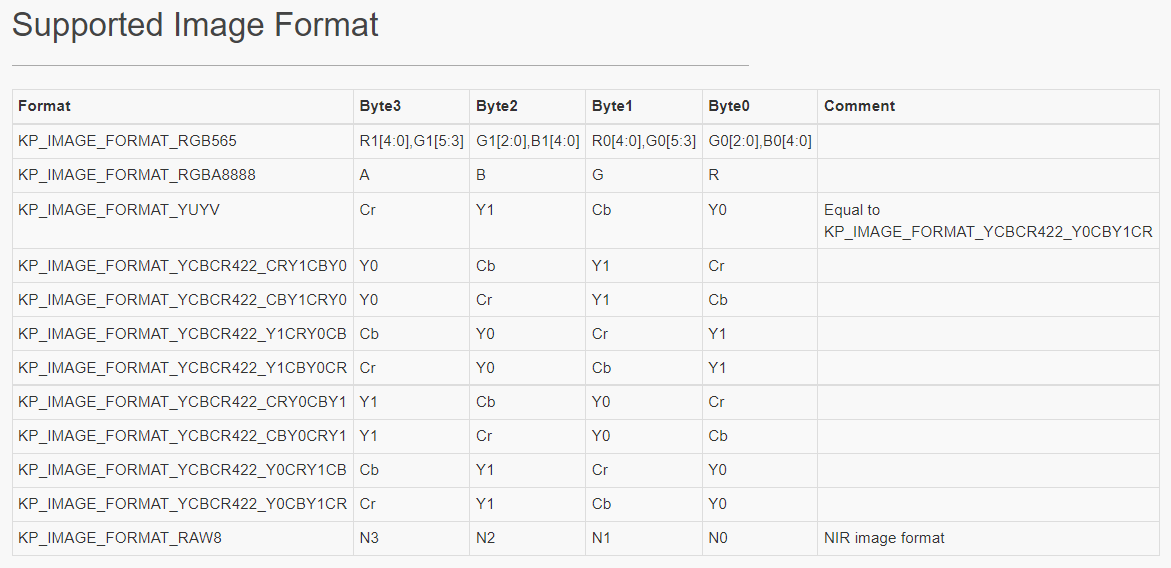Click the Comment column header
Screen dimensions: 1171x568
(x=859, y=106)
